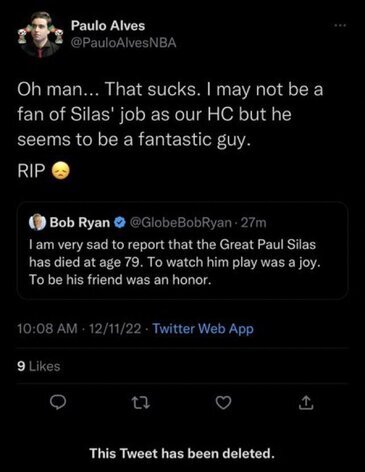Open the Paulo Alves display name
This screenshot has width=365, height=472.
(108, 26)
